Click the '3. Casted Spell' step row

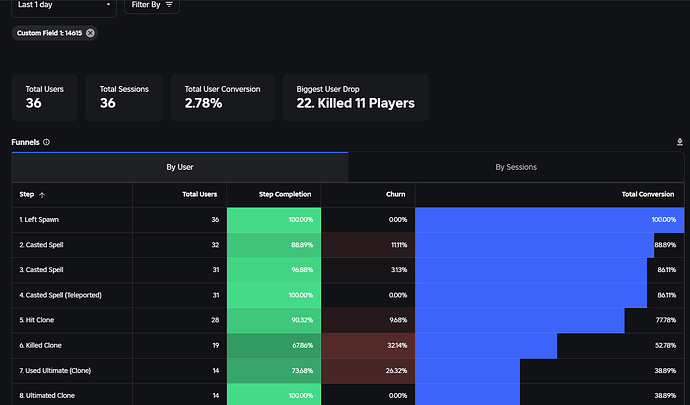tap(348, 270)
